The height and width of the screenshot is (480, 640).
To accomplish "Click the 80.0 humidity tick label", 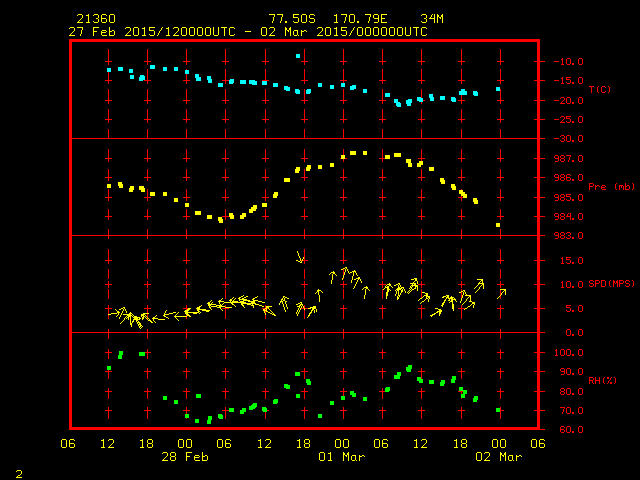I will click(x=571, y=392).
